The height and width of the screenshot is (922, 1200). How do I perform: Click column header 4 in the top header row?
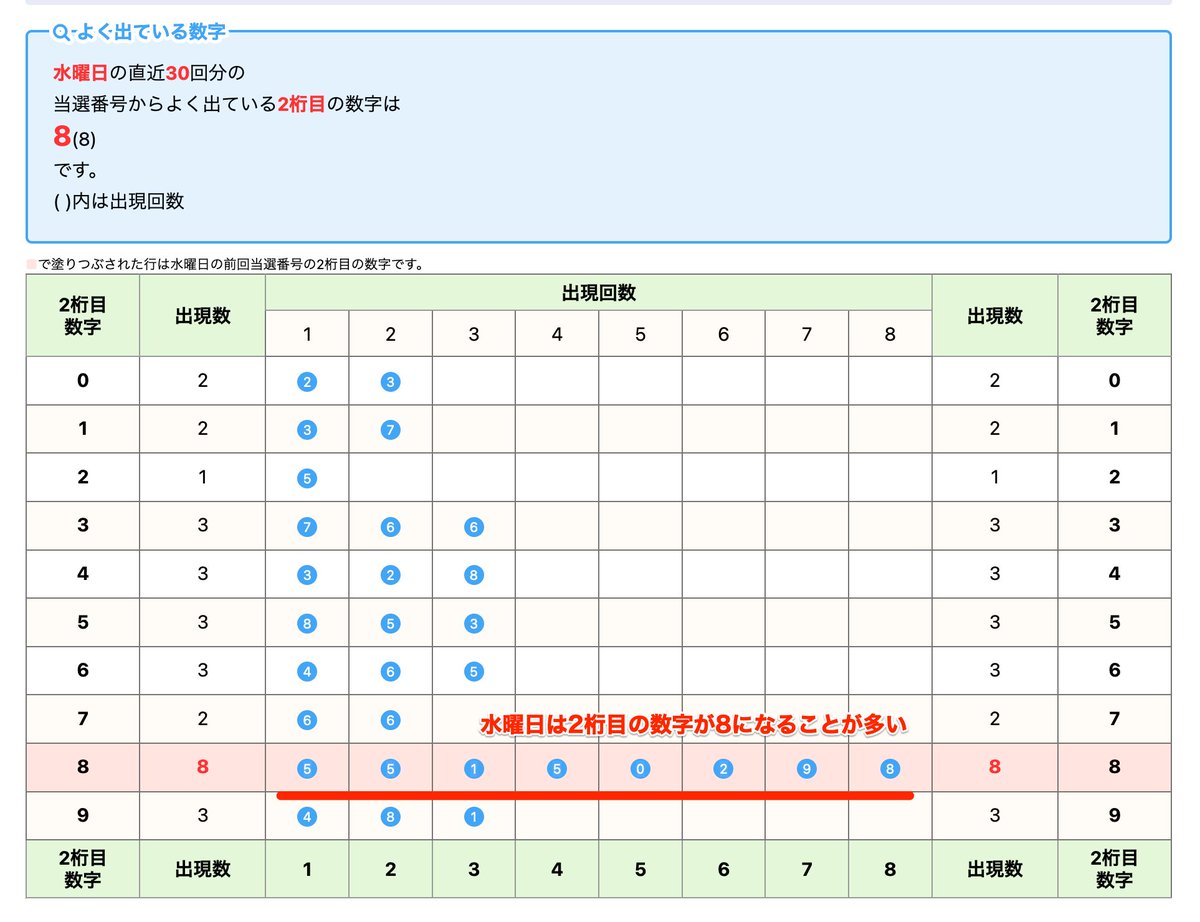557,334
